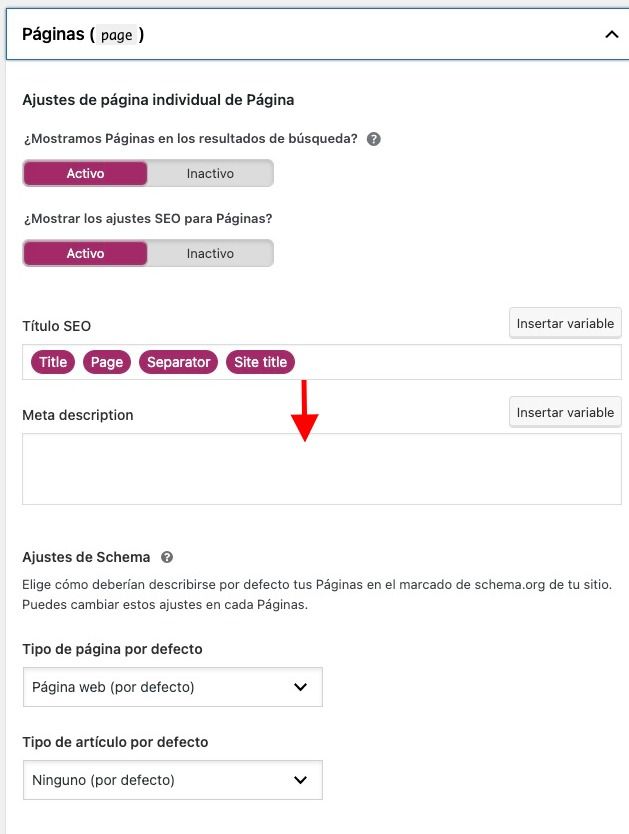Click Insertar variable for Título SEO

[565, 323]
